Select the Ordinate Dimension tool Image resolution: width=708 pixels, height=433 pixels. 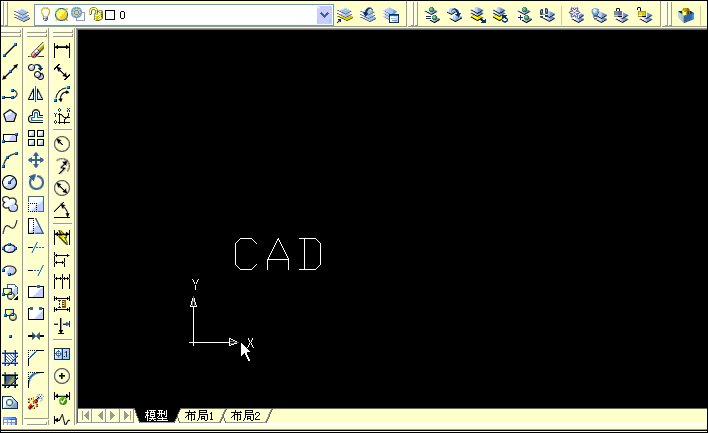(x=62, y=116)
